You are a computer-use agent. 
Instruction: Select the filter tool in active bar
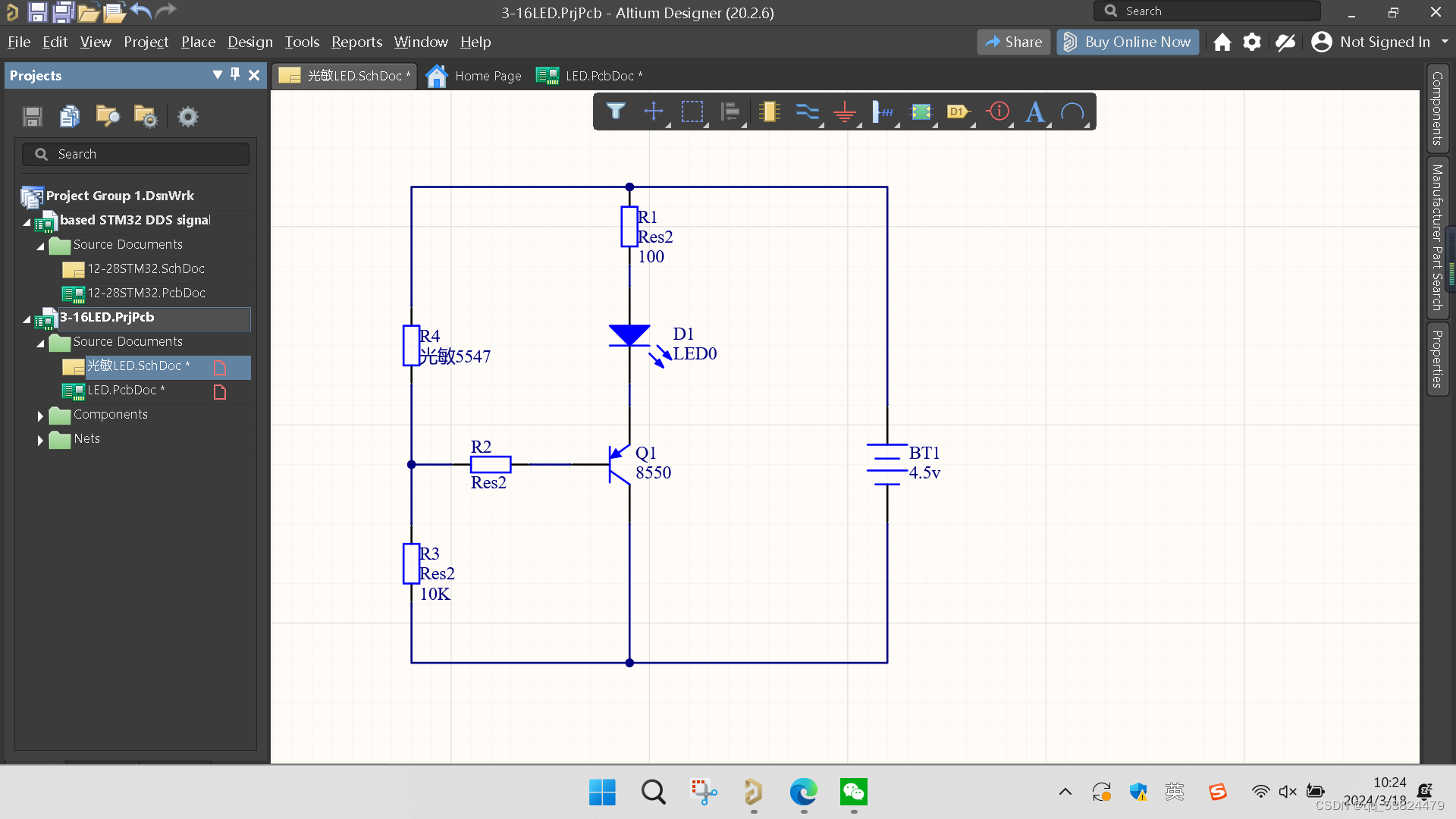click(x=615, y=111)
